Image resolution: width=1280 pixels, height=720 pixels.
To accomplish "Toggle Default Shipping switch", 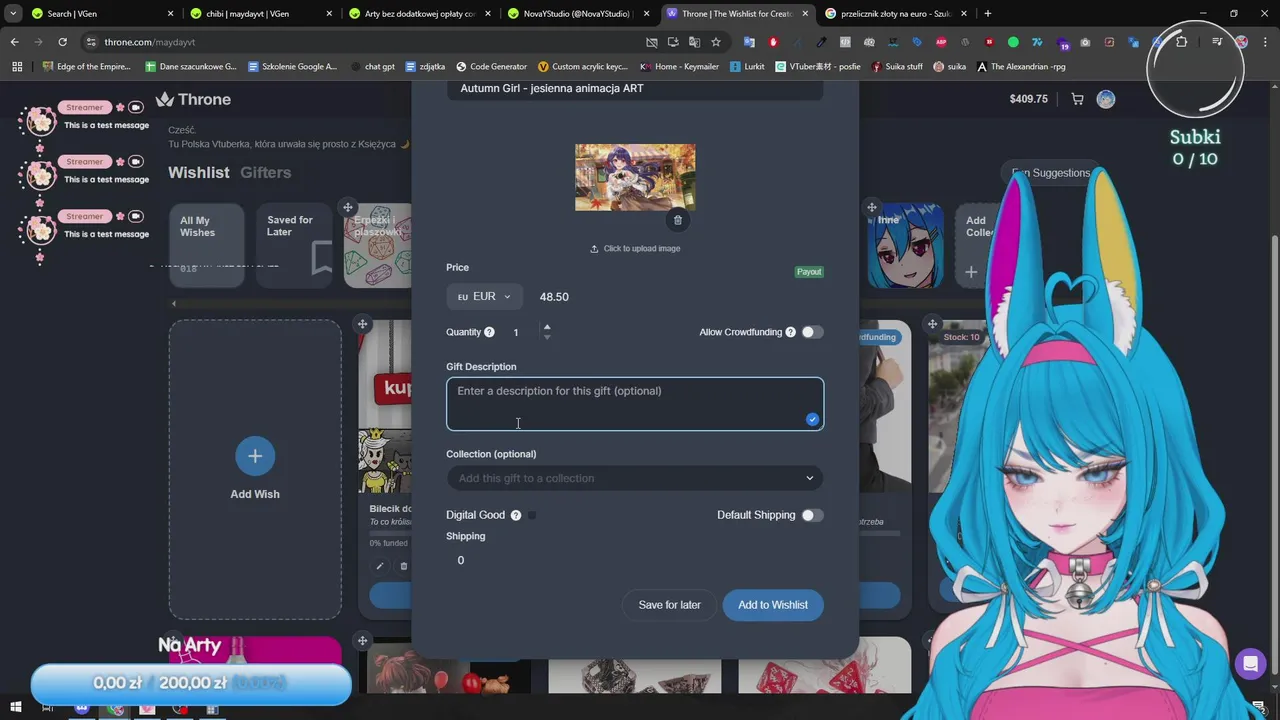I will click(812, 515).
